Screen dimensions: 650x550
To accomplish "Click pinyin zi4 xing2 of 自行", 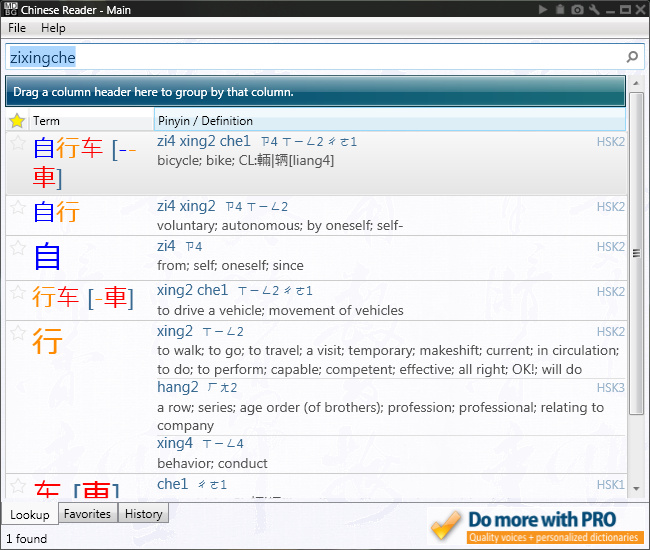I will coord(186,206).
